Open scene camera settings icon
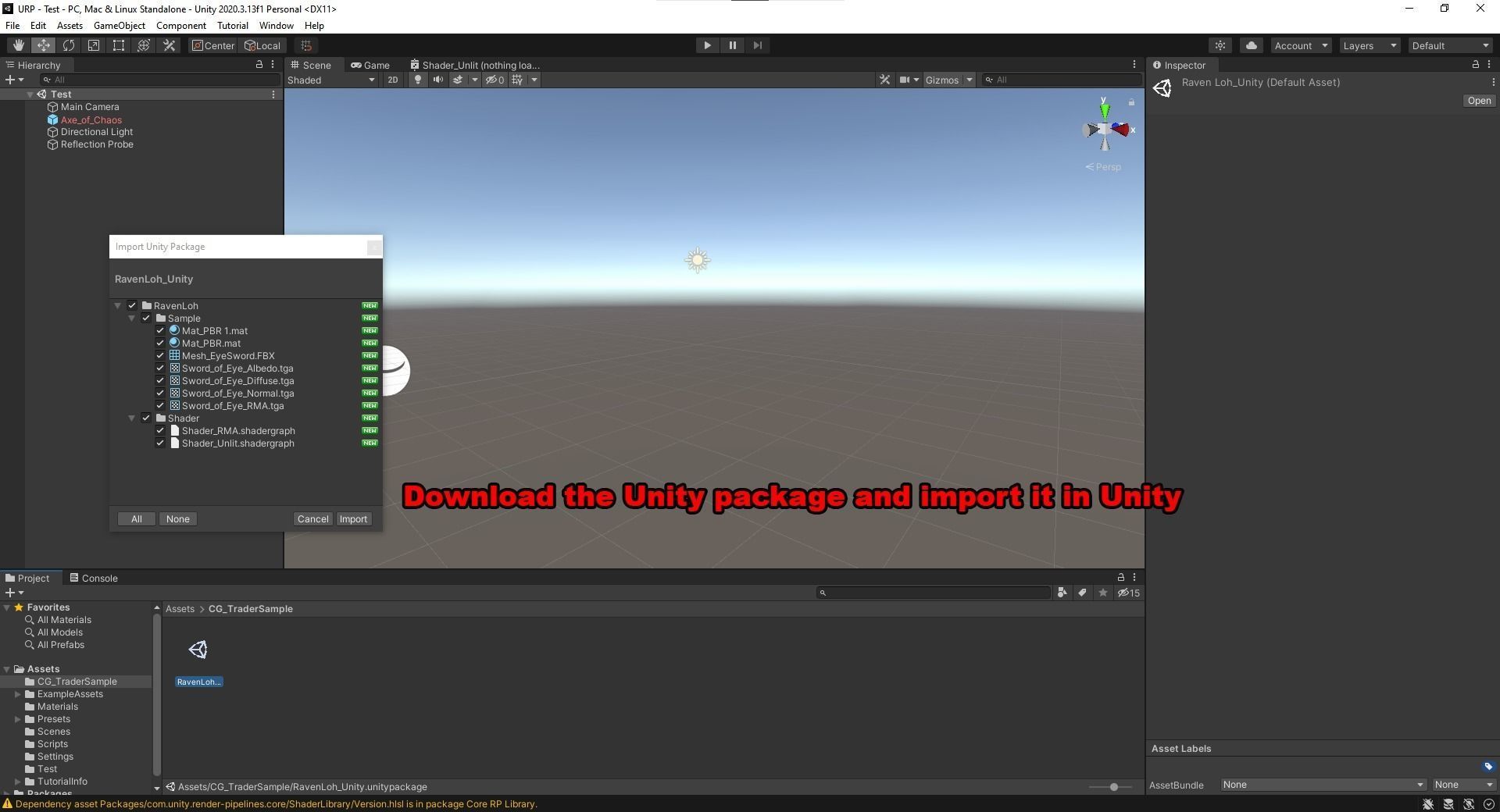Screen dimensions: 1500x812 coord(905,80)
